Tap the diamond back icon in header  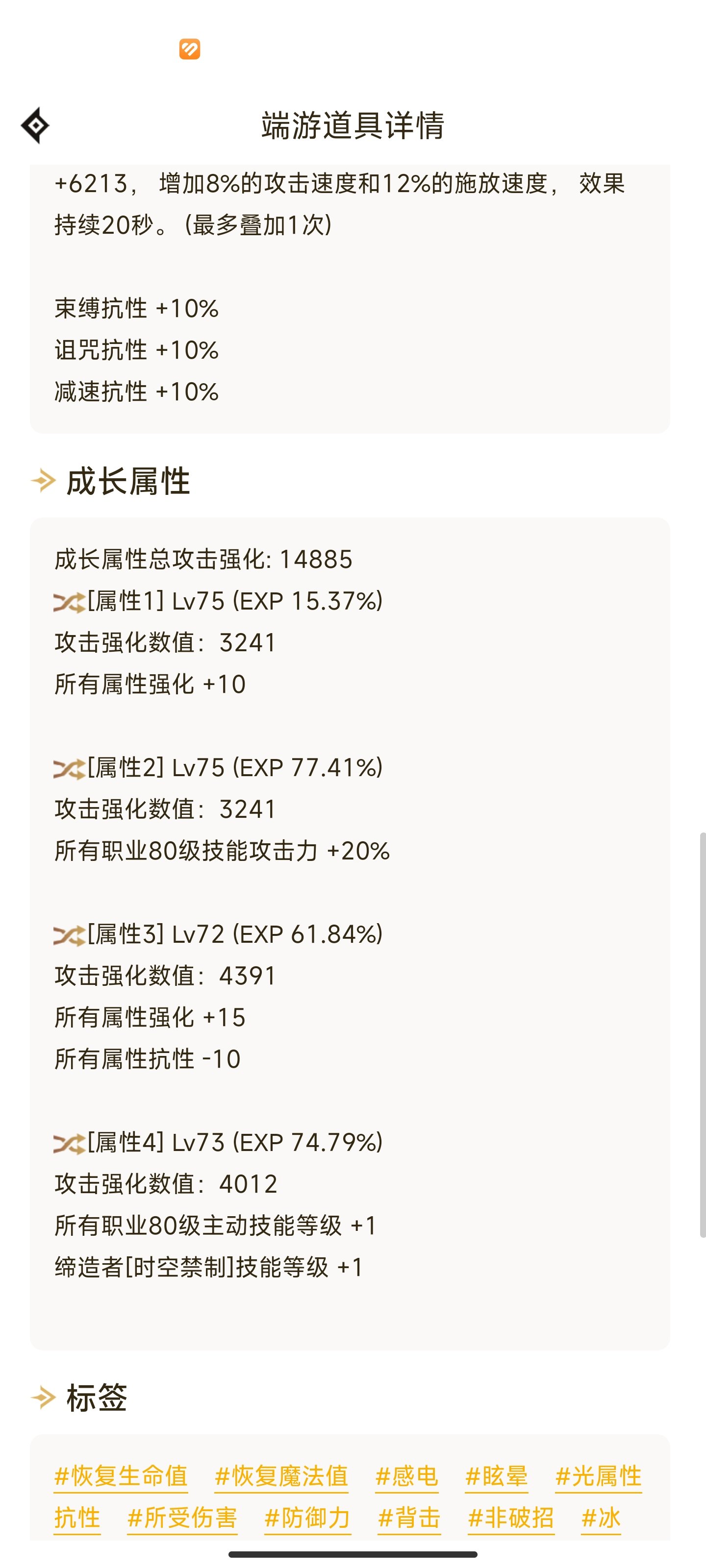point(35,125)
